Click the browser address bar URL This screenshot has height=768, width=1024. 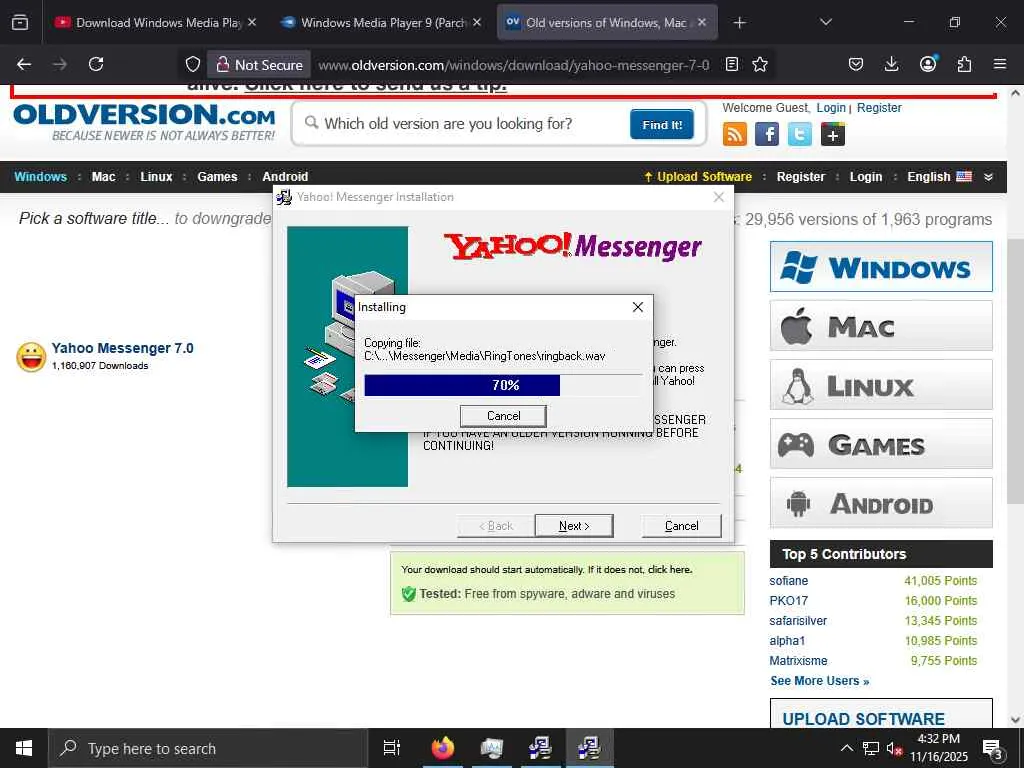(513, 65)
